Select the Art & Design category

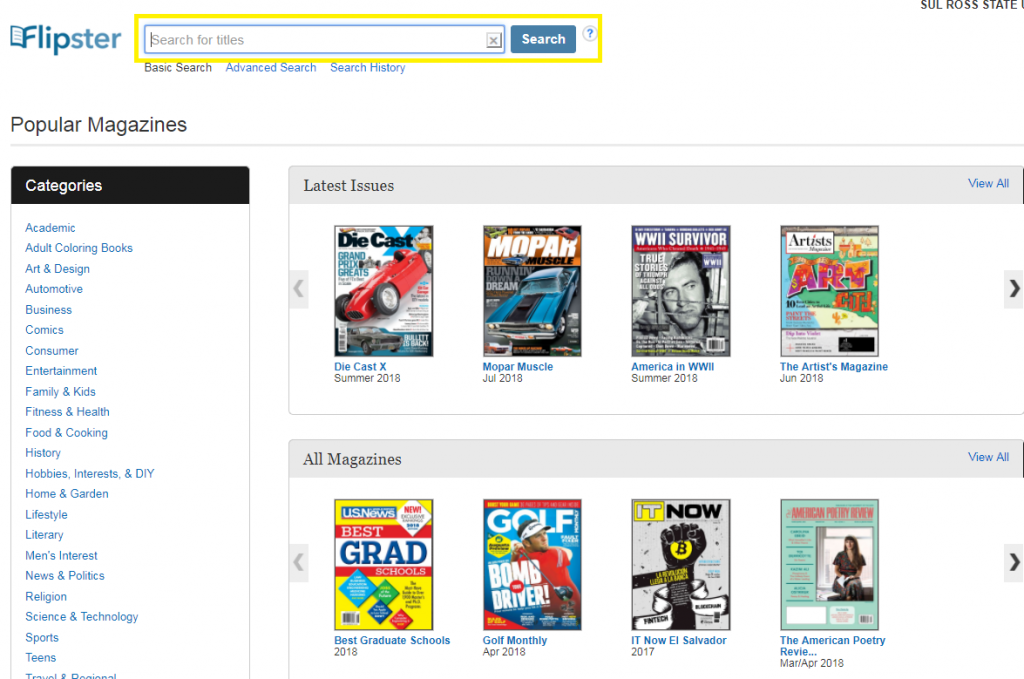point(57,269)
